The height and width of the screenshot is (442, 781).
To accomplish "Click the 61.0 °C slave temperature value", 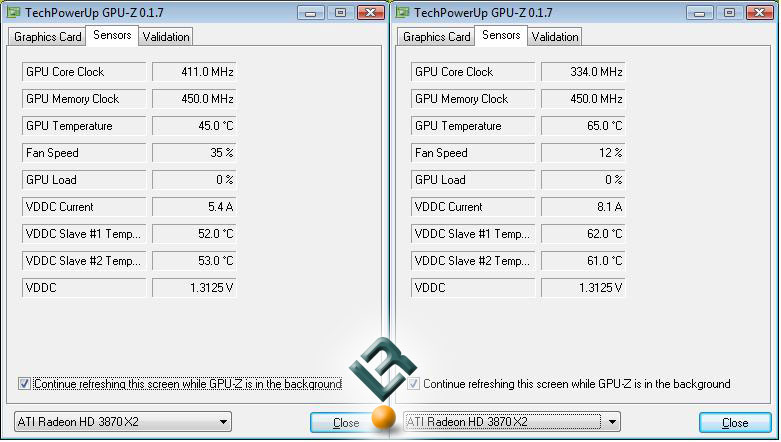I will tap(583, 260).
